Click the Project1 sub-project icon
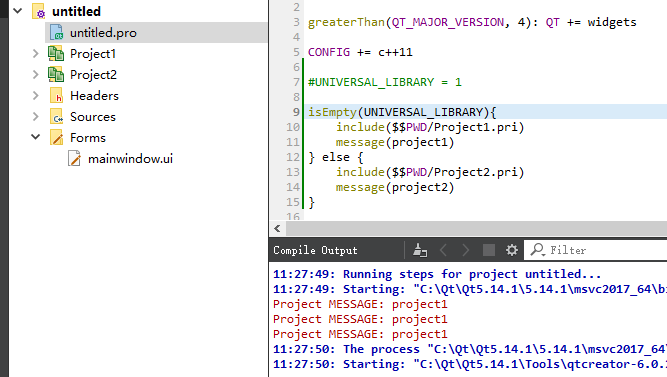Image resolution: width=667 pixels, height=377 pixels. click(56, 54)
